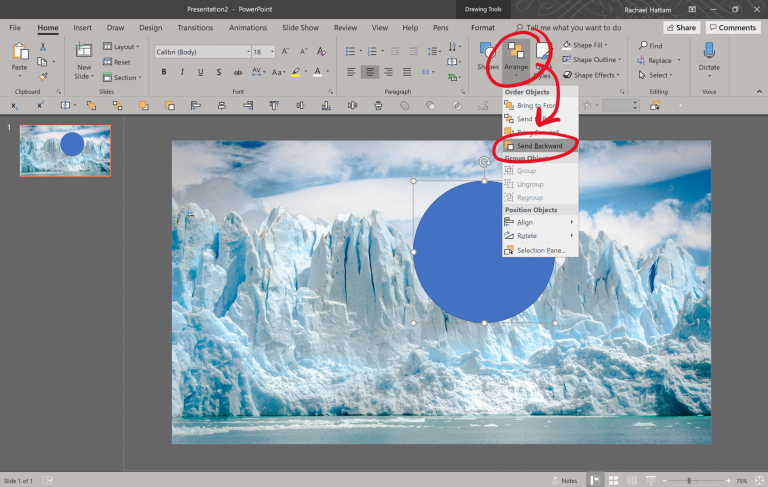Click the Share button
The image size is (768, 487).
coord(681,28)
